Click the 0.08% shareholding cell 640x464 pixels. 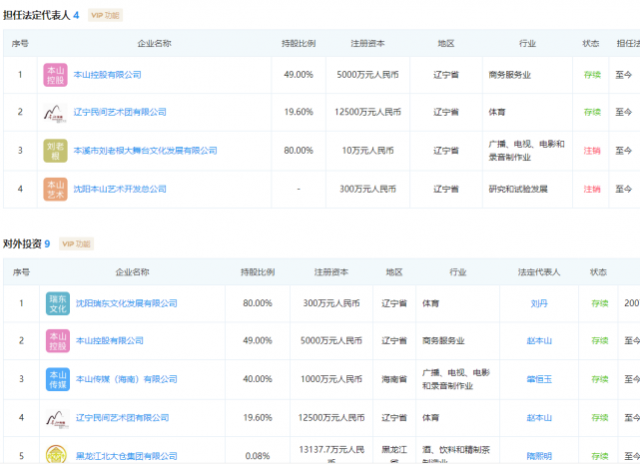[x=257, y=456]
